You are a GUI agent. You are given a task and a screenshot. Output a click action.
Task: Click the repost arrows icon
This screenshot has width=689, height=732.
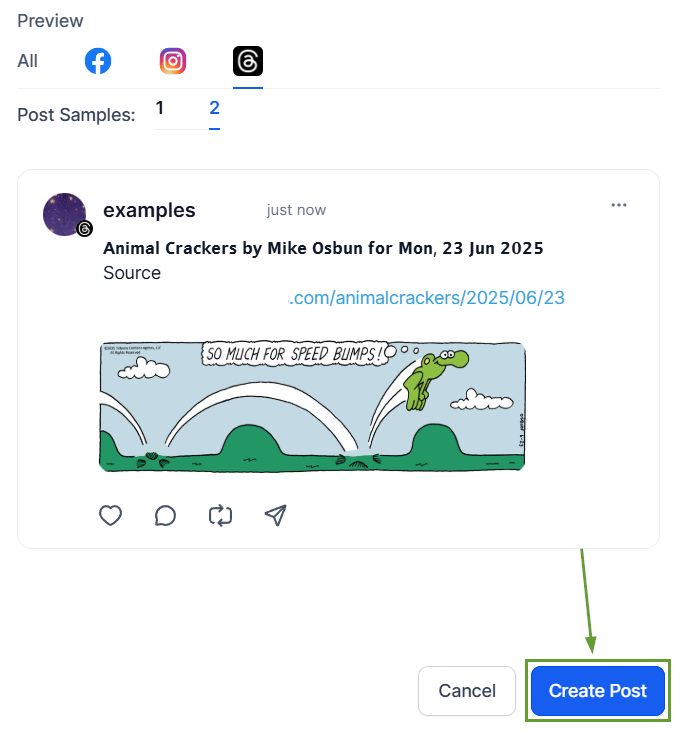[220, 515]
